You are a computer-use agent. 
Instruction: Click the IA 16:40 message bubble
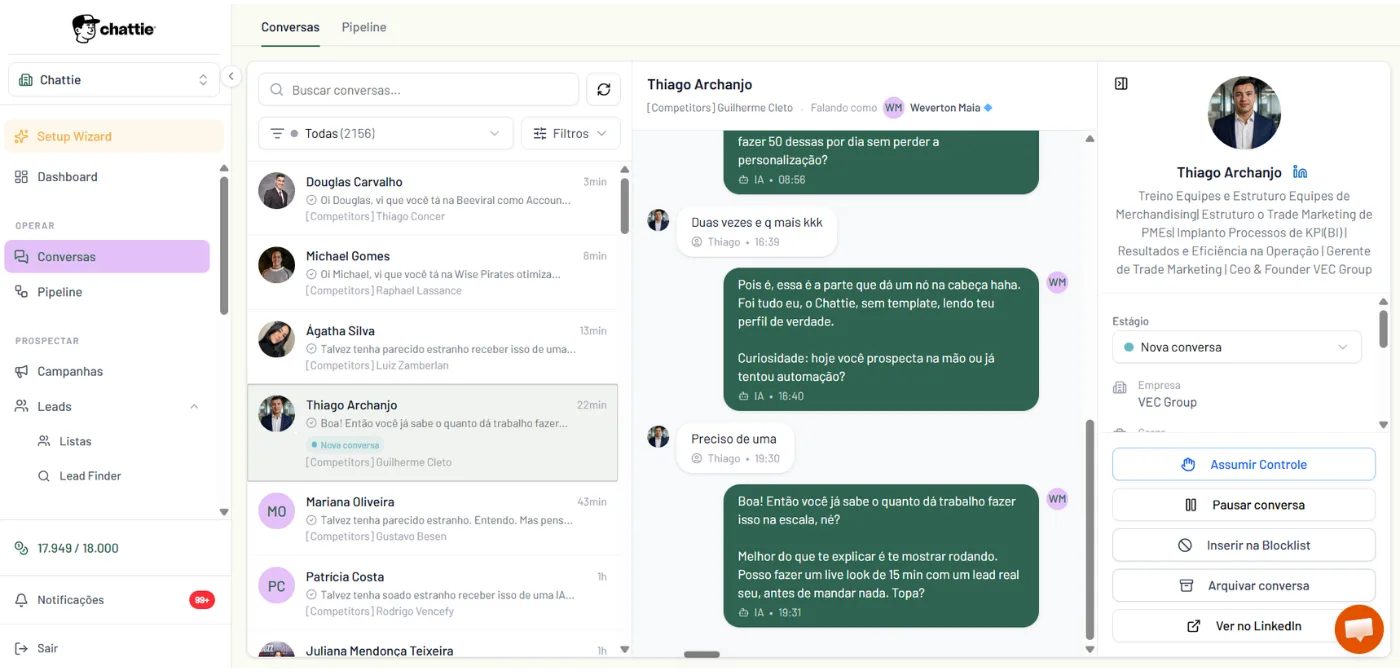(881, 339)
